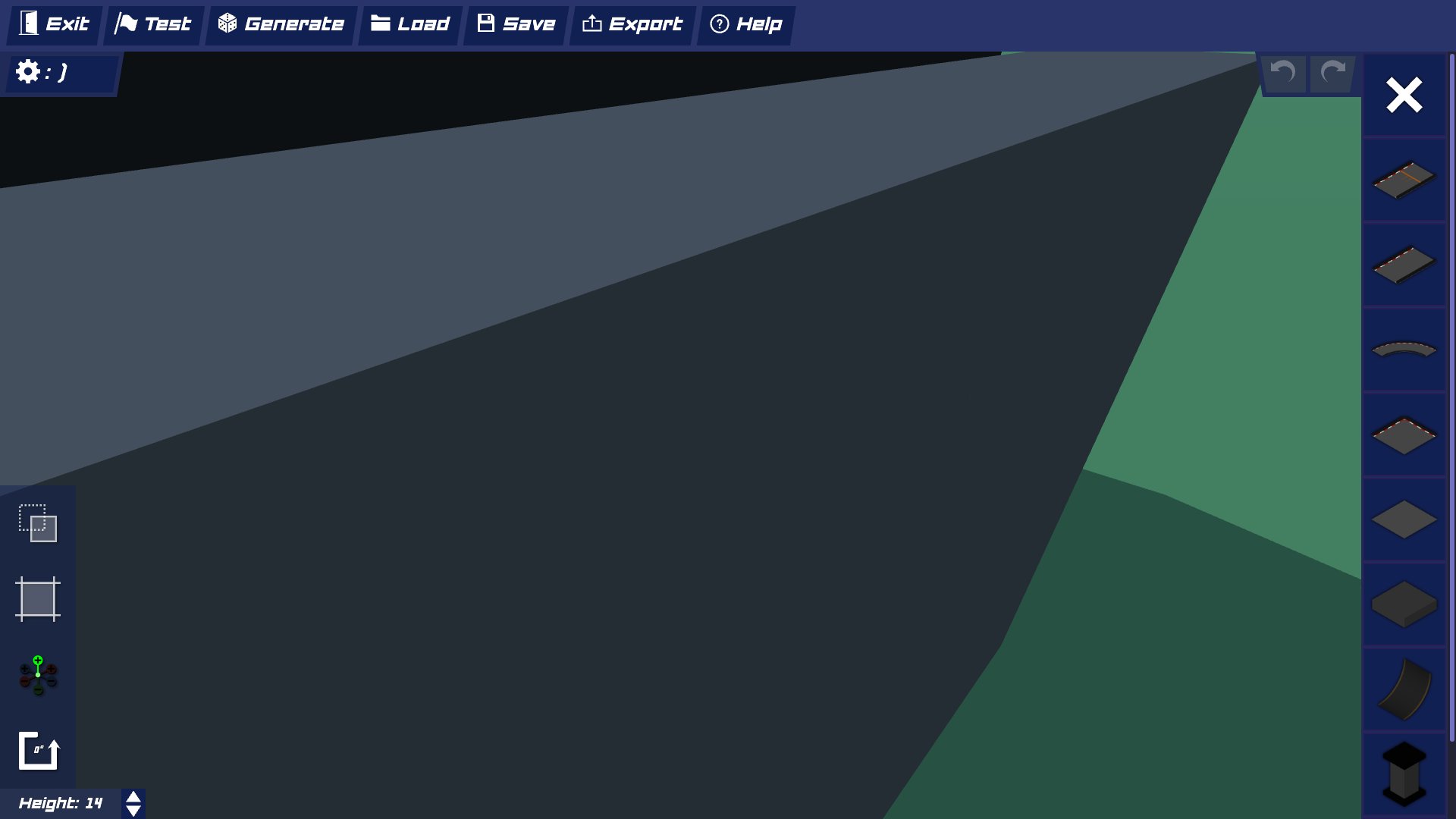Increase the Height value with up arrow
1456x819 pixels.
(133, 797)
